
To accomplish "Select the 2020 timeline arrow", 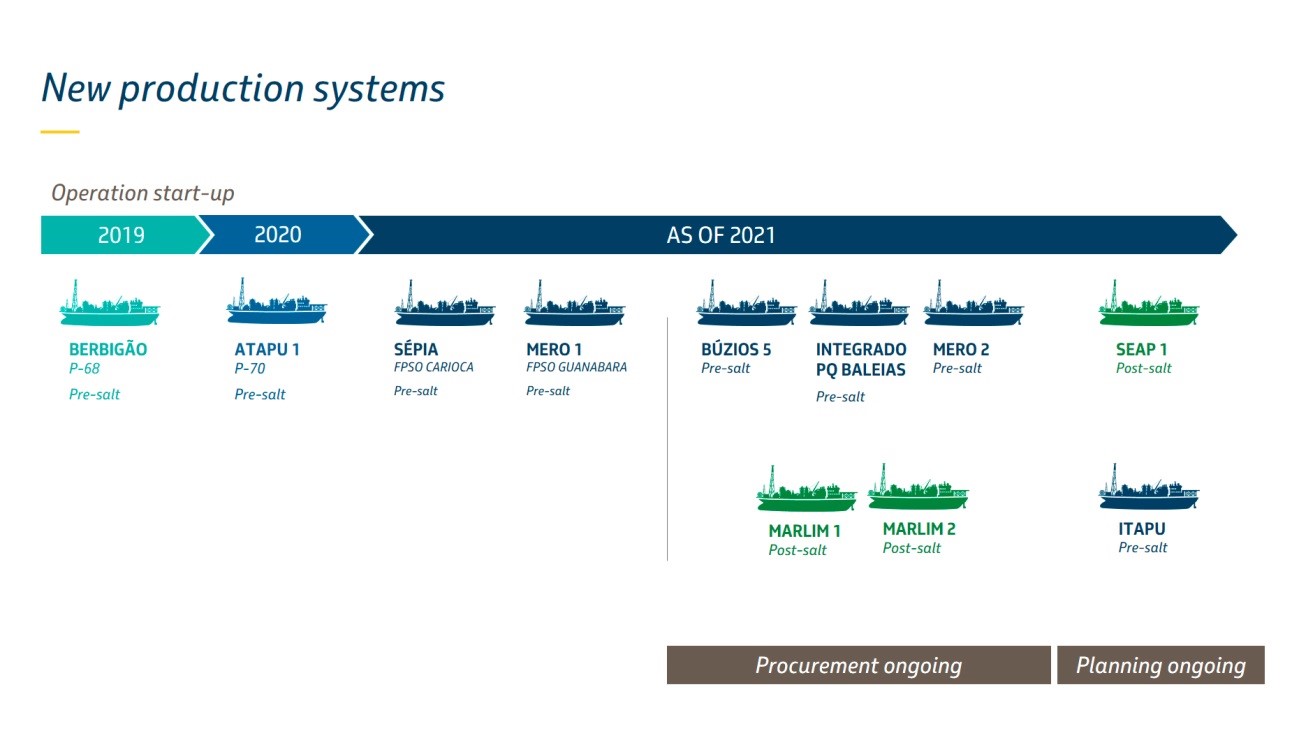I will [x=285, y=235].
